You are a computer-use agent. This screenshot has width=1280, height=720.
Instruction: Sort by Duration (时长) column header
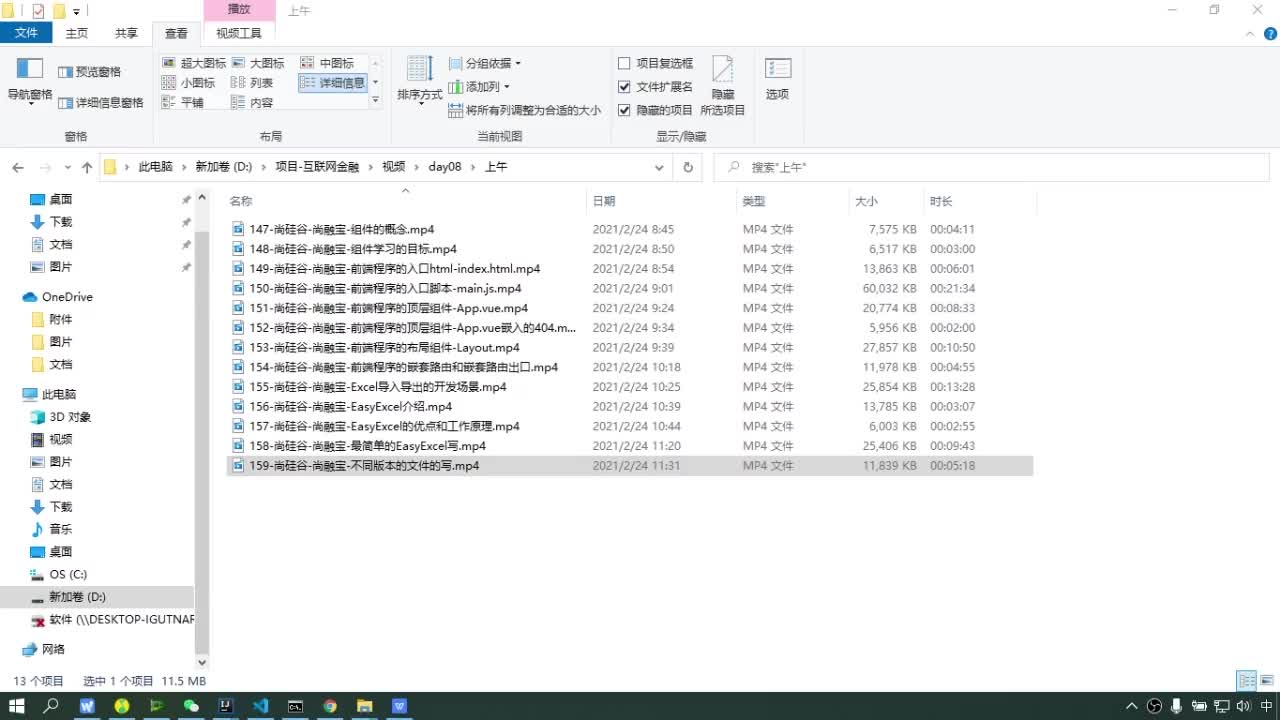[x=979, y=201]
